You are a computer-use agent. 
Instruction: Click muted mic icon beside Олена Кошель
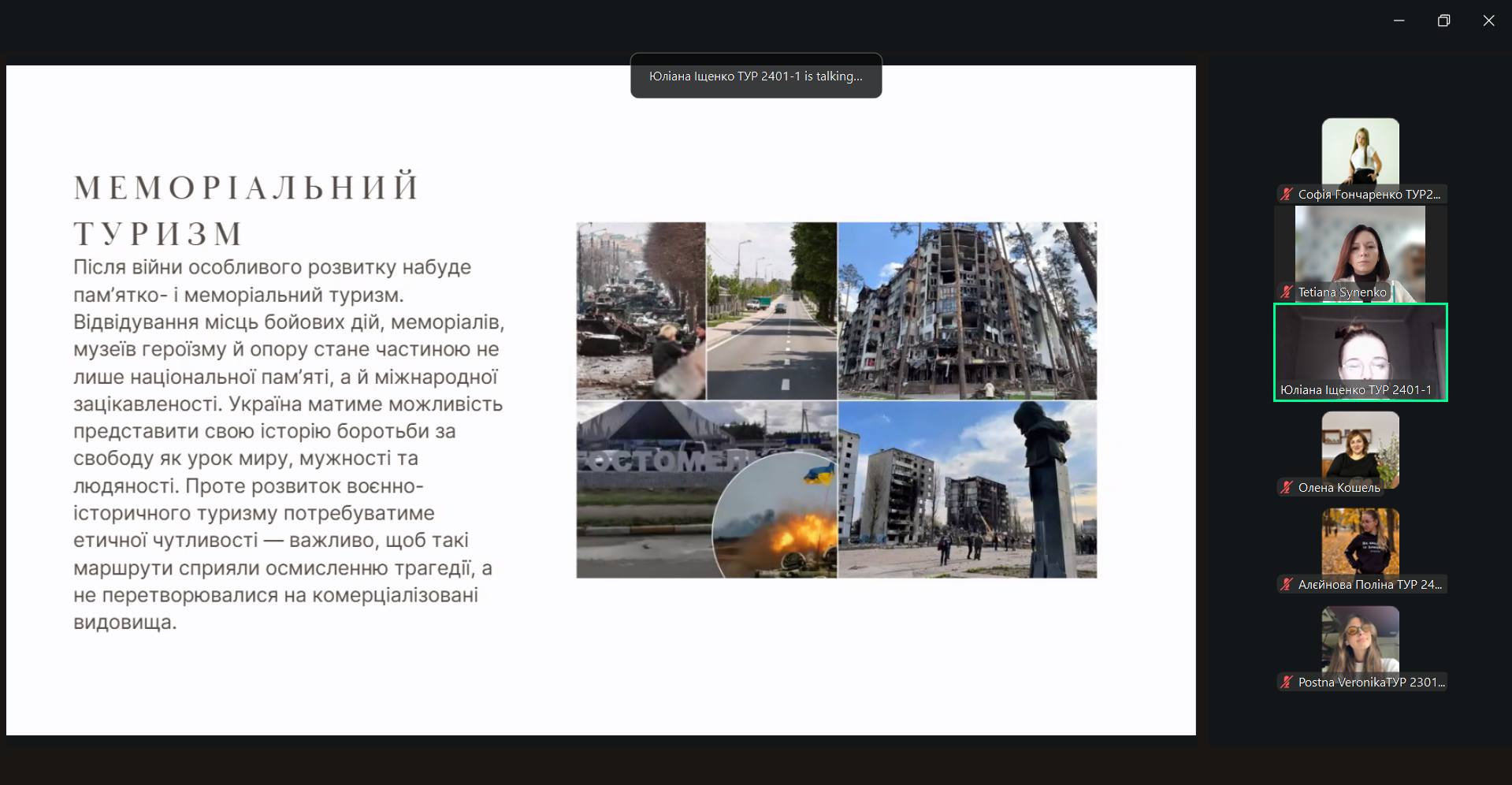pyautogui.click(x=1287, y=487)
